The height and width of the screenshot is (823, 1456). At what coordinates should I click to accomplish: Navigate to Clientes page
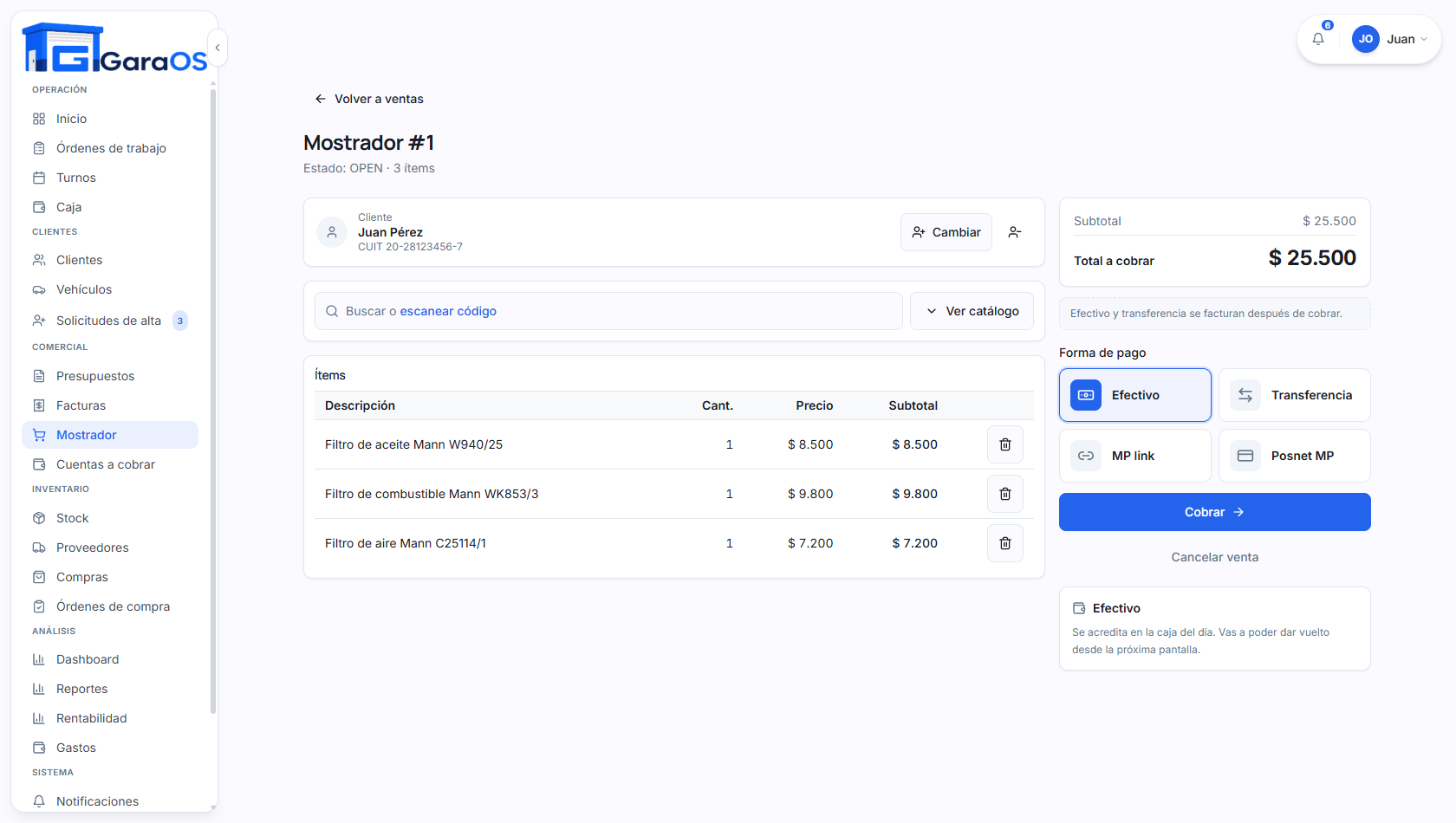coord(110,260)
